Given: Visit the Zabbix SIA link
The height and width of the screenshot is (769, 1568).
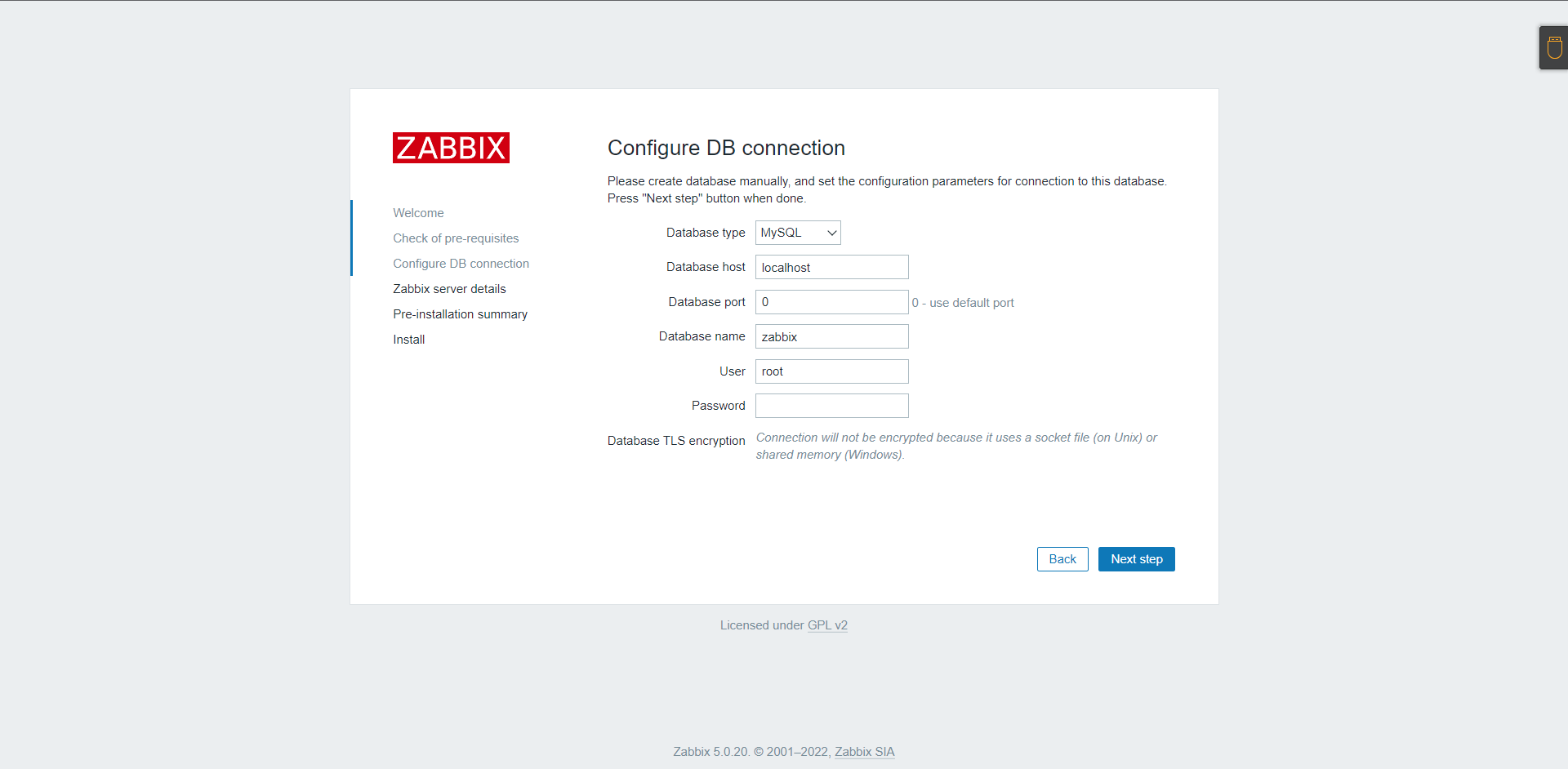Looking at the screenshot, I should 864,752.
